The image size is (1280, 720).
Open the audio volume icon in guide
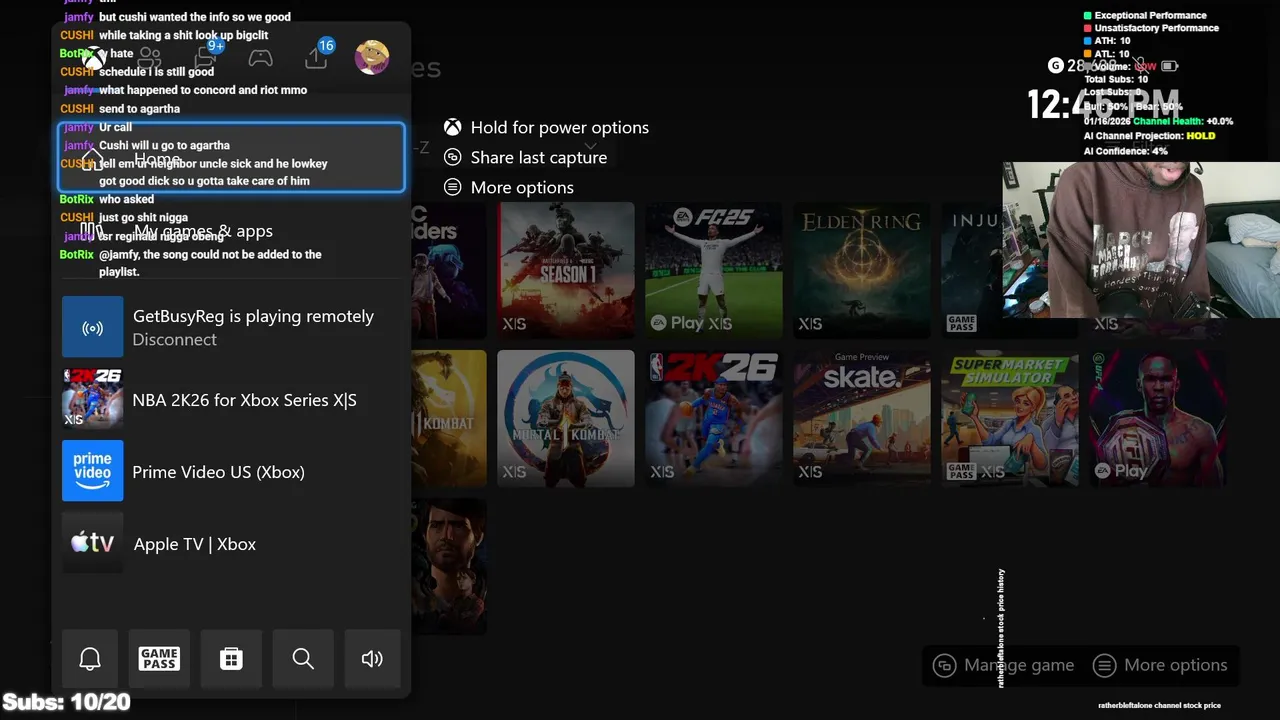[x=372, y=659]
